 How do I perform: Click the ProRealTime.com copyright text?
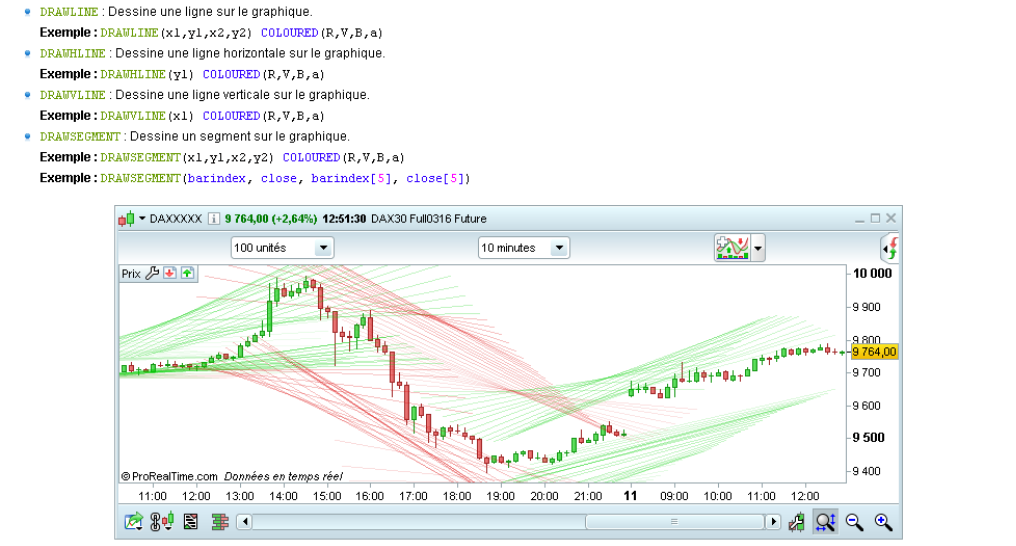169,477
